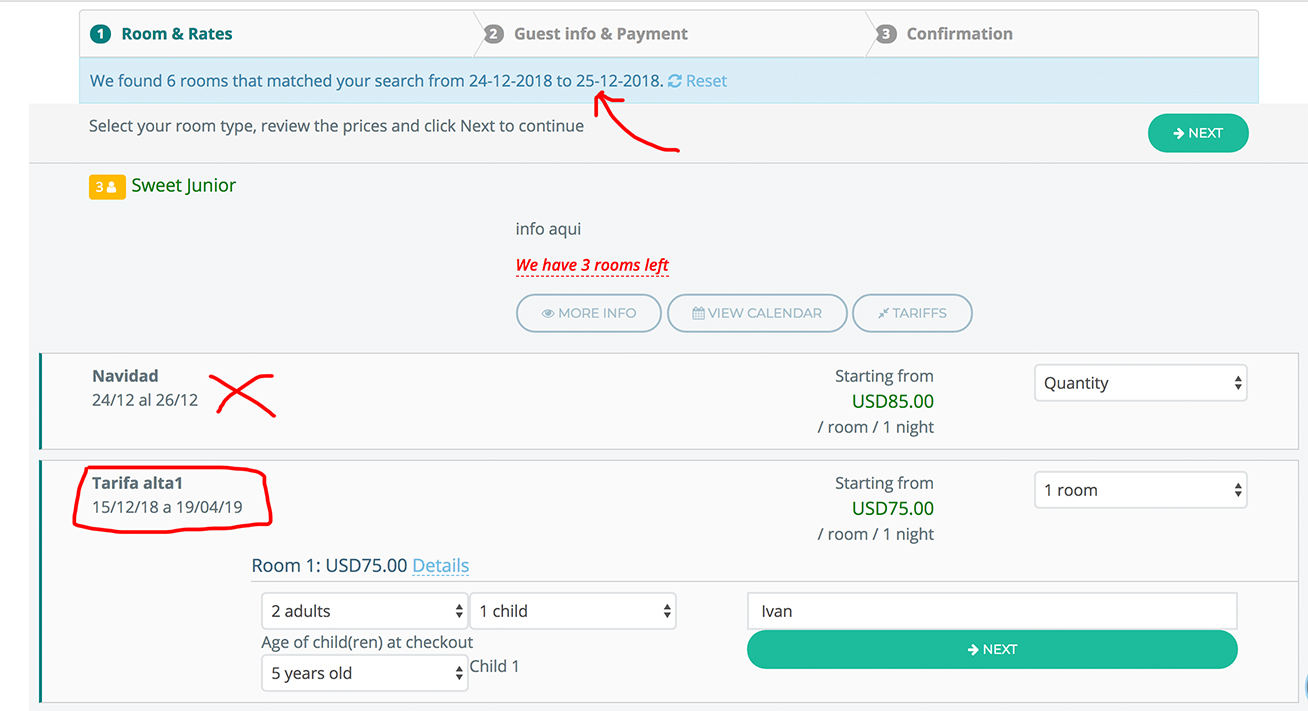Open the 1 child dropdown
This screenshot has height=711, width=1308.
coord(573,611)
